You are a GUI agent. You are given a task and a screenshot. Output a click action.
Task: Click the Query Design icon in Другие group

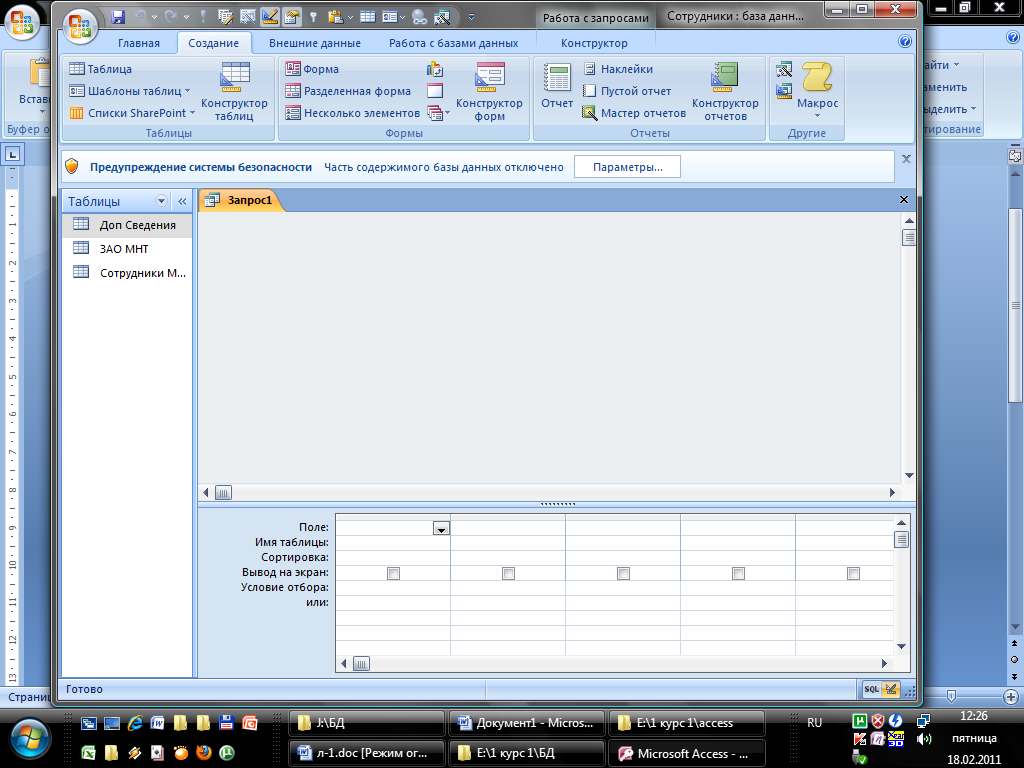coord(784,91)
